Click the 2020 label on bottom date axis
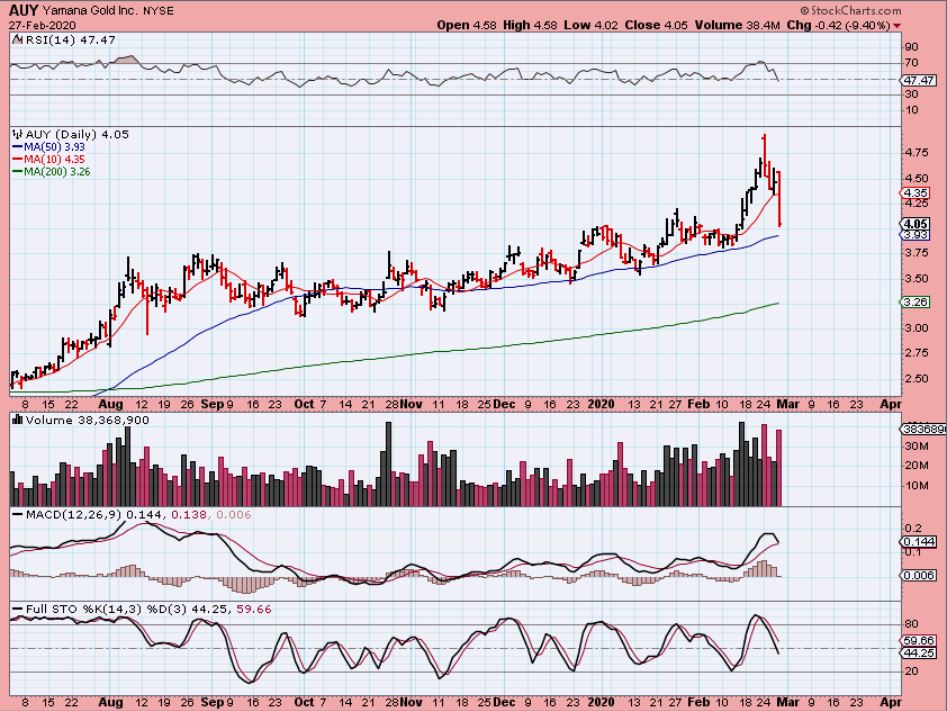The height and width of the screenshot is (711, 947). [x=601, y=702]
